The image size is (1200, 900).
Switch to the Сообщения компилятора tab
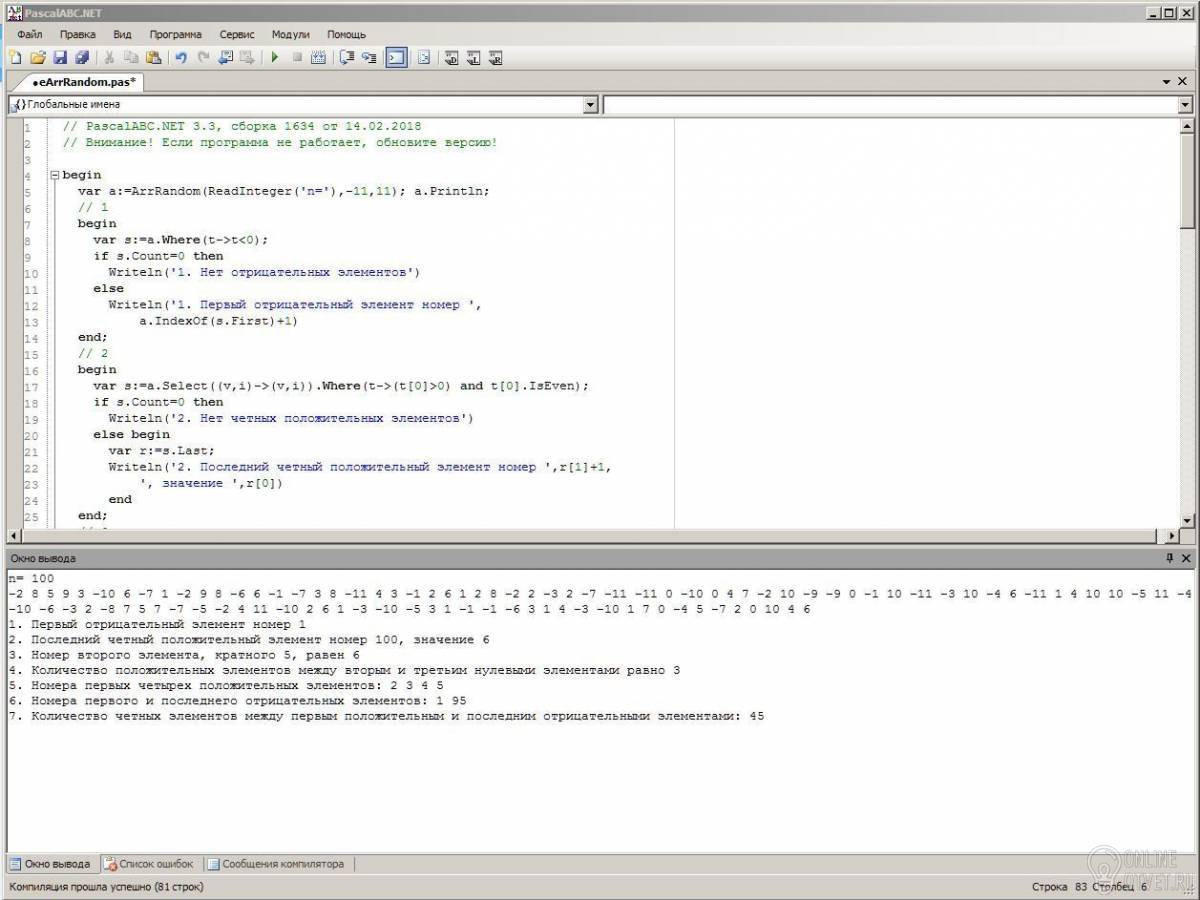tap(275, 864)
